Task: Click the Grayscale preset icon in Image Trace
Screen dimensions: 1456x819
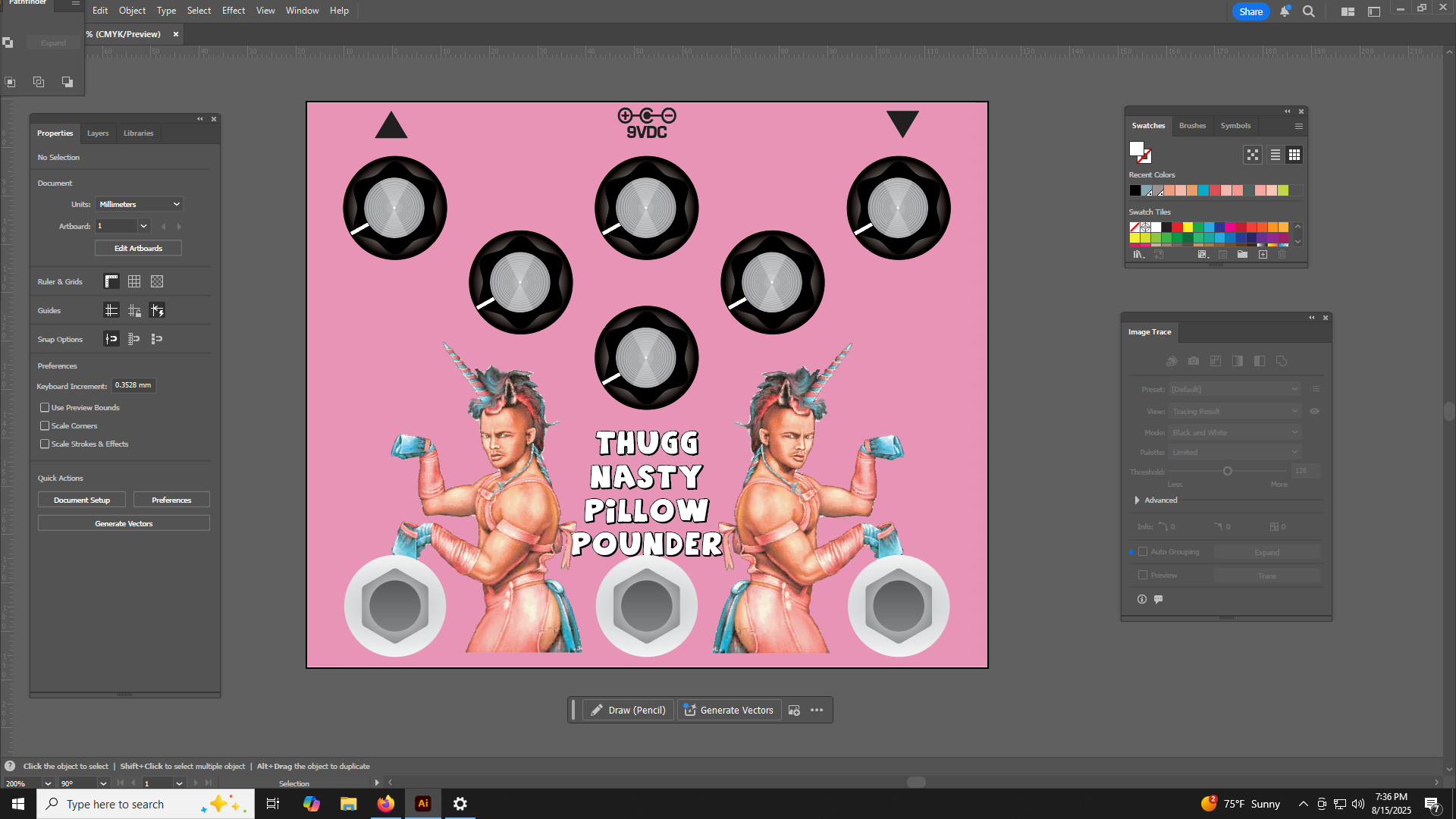Action: click(x=1238, y=361)
